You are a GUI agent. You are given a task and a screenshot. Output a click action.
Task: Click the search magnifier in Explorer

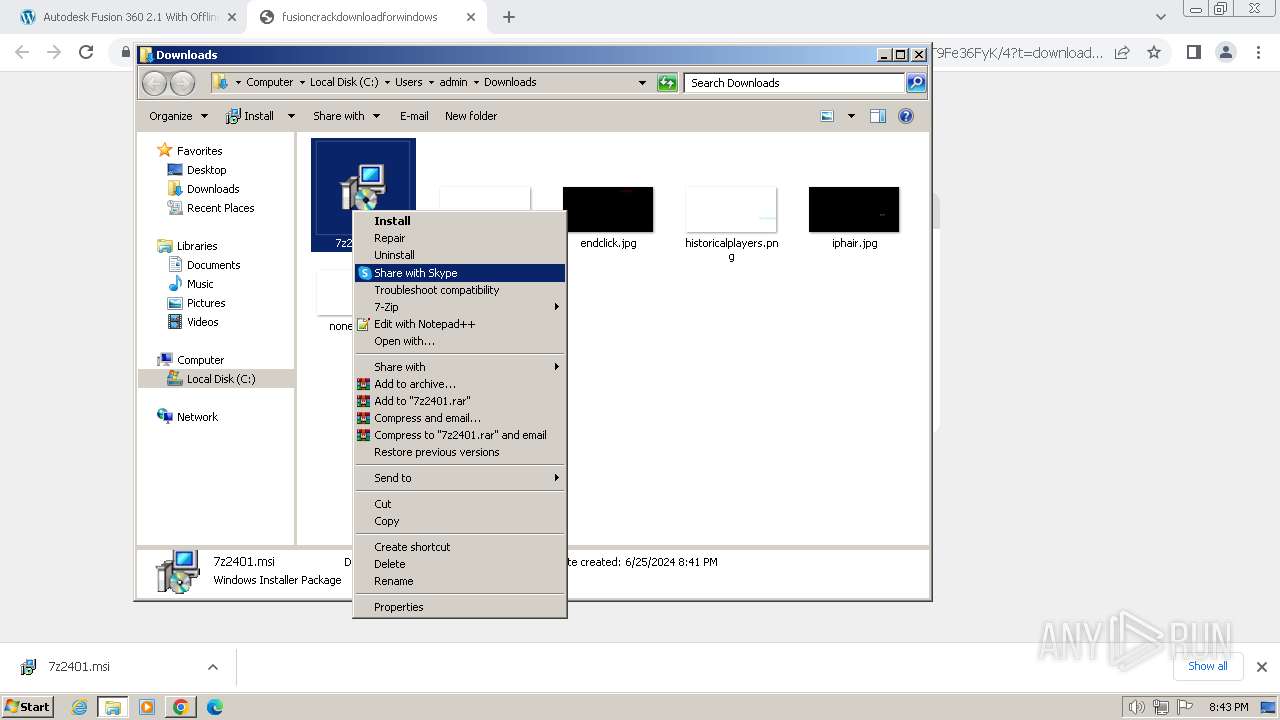pos(915,83)
